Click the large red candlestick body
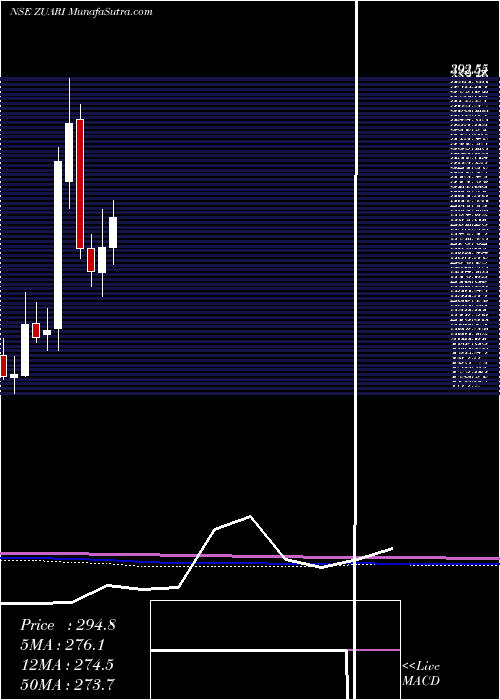The image size is (500, 700). (80, 184)
